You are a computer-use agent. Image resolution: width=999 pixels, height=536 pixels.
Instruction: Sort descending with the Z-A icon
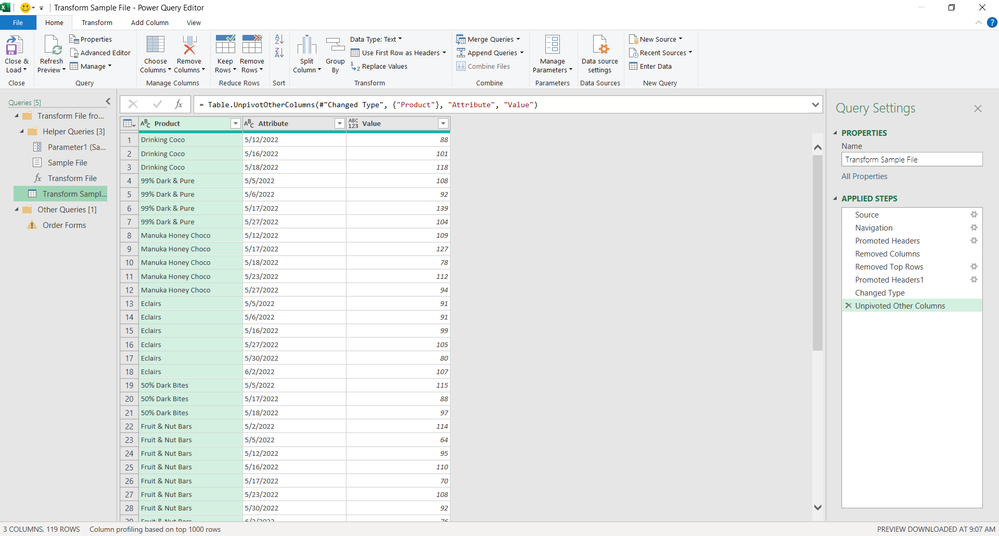coord(279,53)
